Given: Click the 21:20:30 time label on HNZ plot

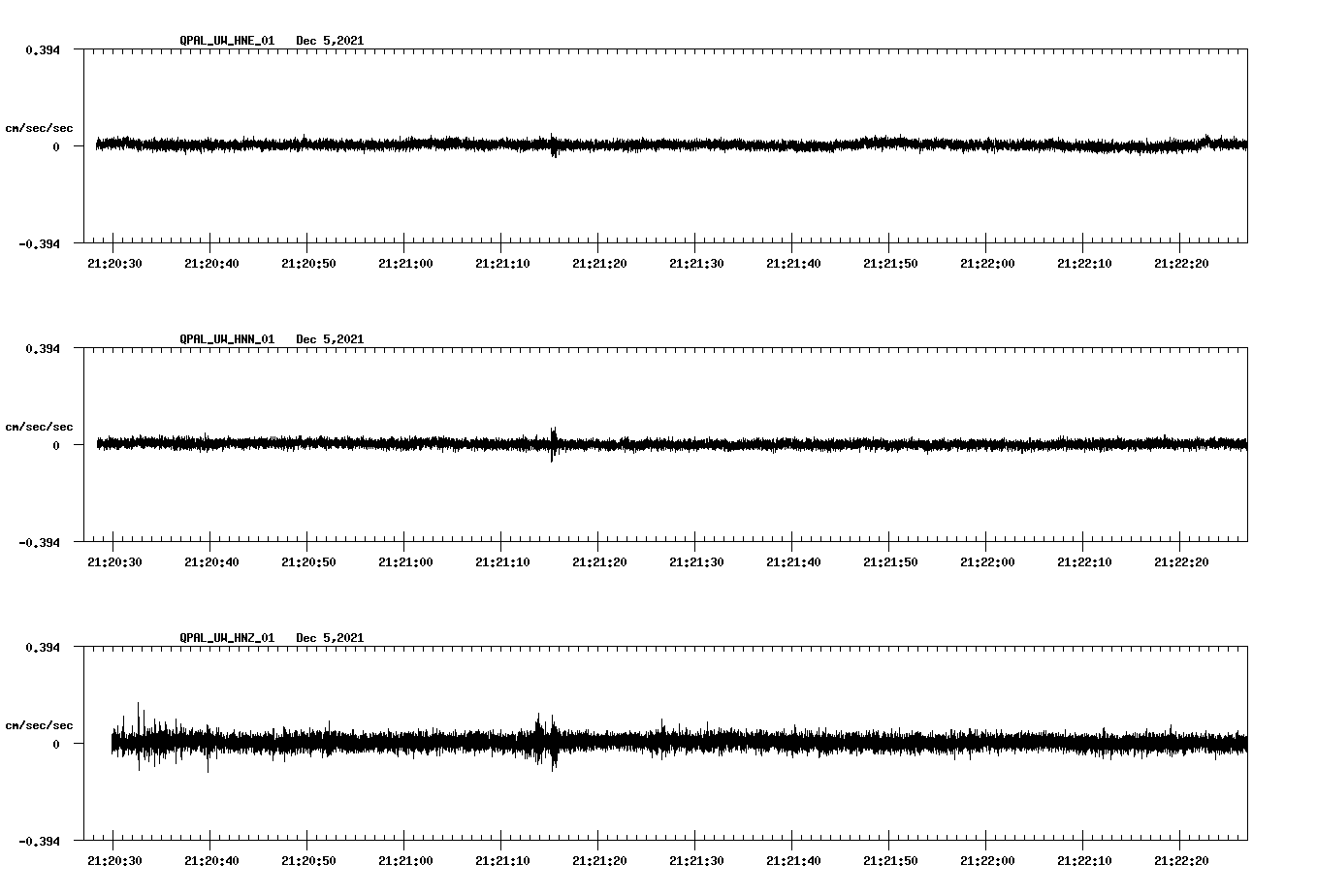Looking at the screenshot, I should pos(114,861).
